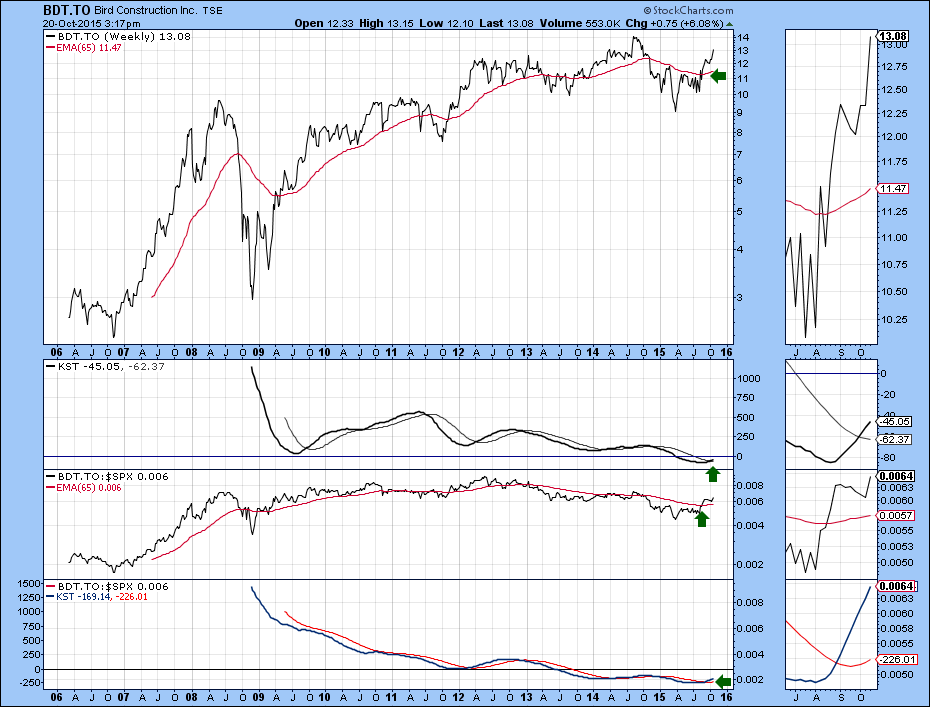Click the 14 label on the main price axis

(x=743, y=37)
